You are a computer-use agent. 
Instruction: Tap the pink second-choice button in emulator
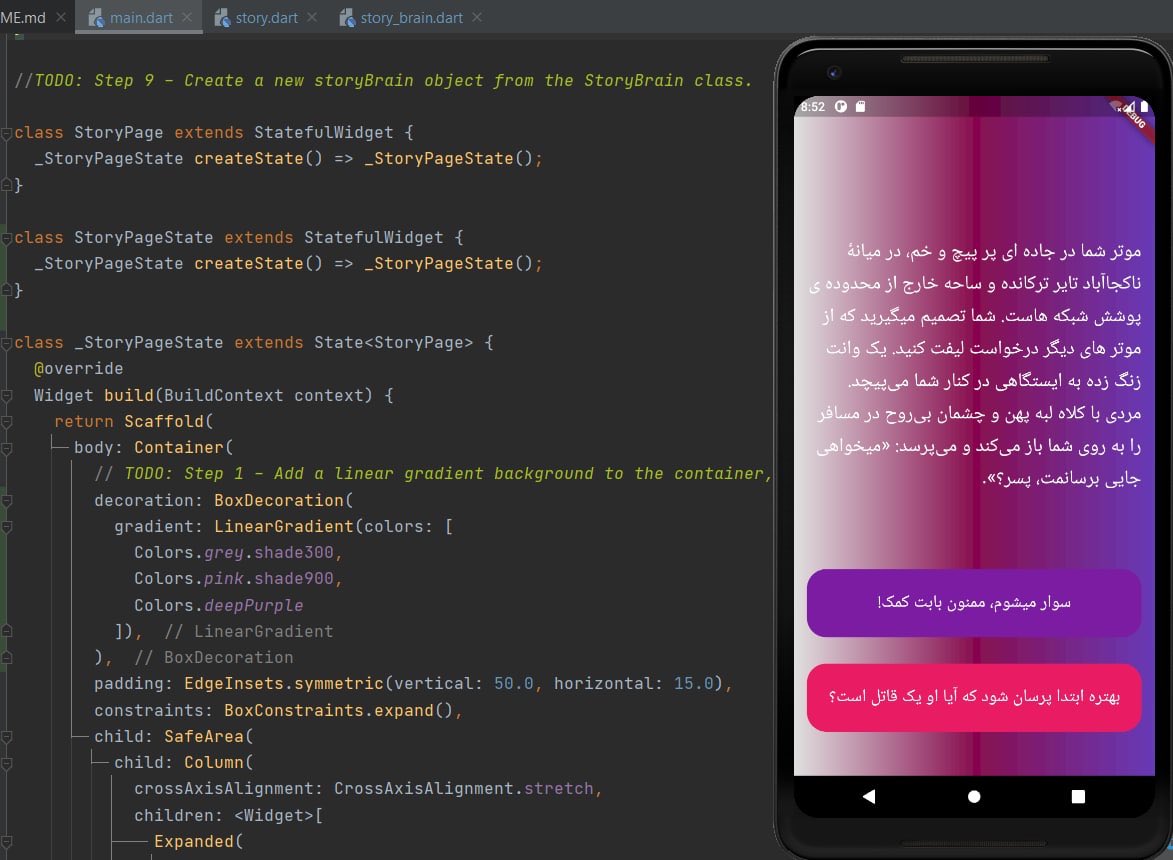click(973, 697)
